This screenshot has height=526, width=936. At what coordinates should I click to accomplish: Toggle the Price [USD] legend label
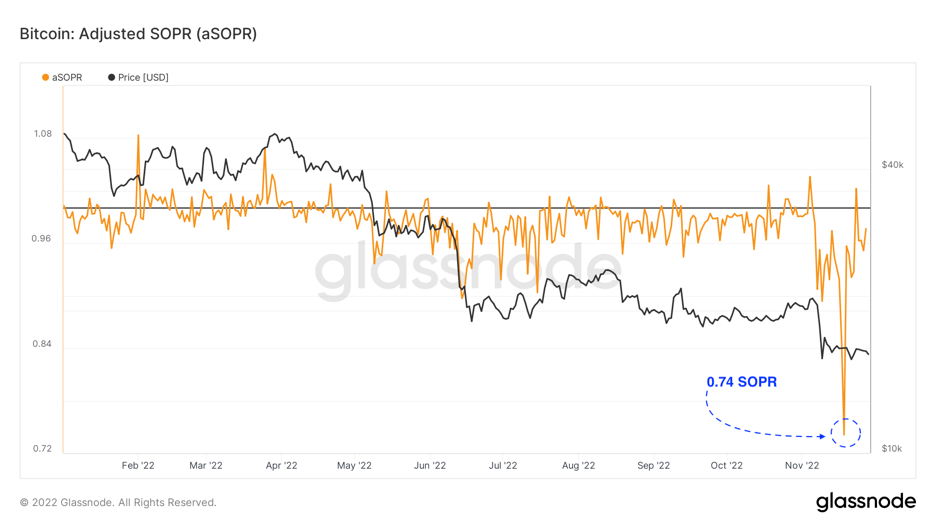[143, 77]
